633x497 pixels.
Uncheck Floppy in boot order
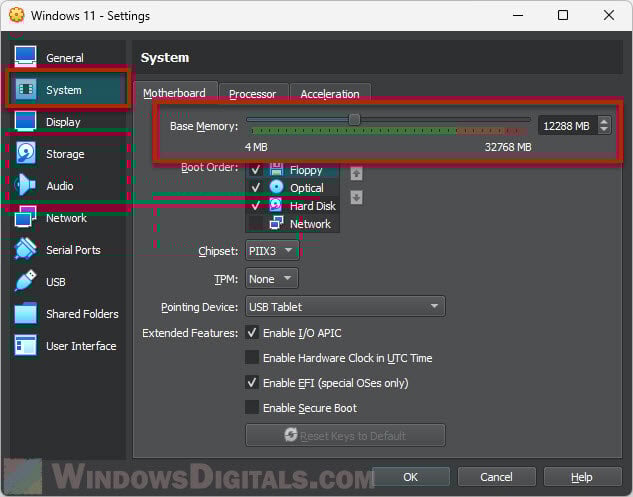256,170
